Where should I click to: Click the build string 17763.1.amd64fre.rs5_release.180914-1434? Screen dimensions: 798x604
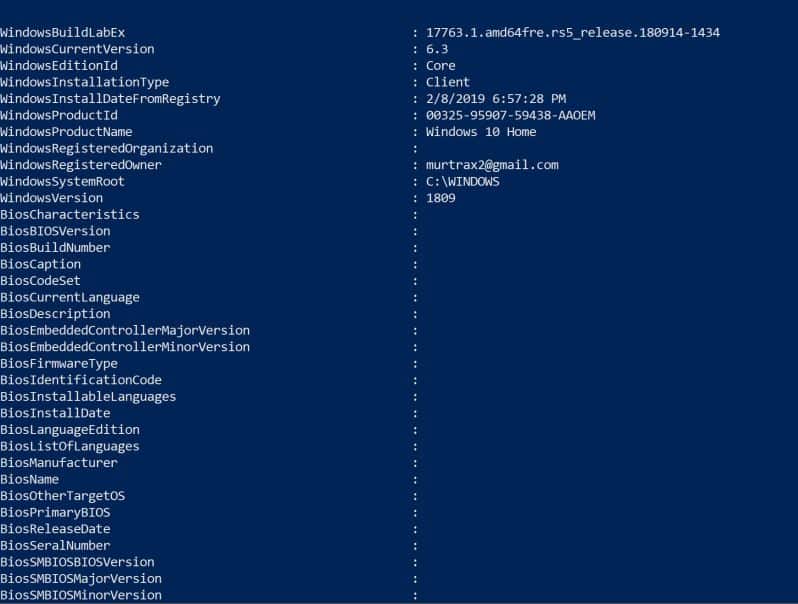573,33
